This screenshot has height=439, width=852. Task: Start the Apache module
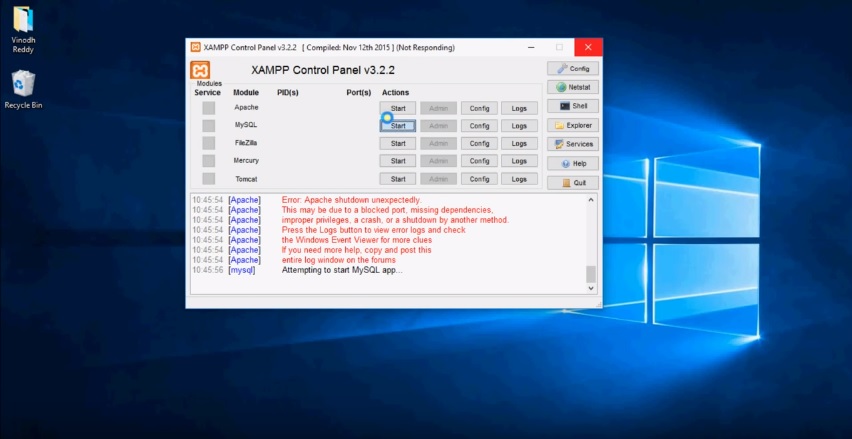point(398,108)
